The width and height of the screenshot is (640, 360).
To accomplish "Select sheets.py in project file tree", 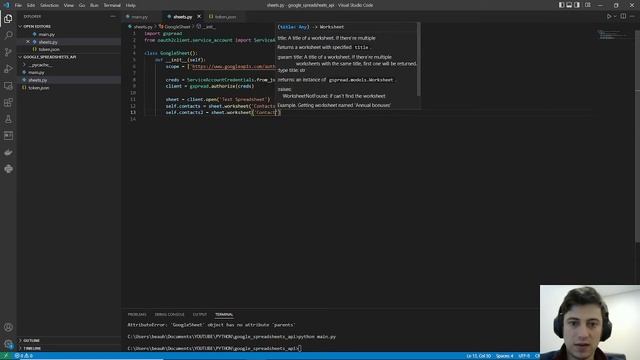I will [x=38, y=80].
